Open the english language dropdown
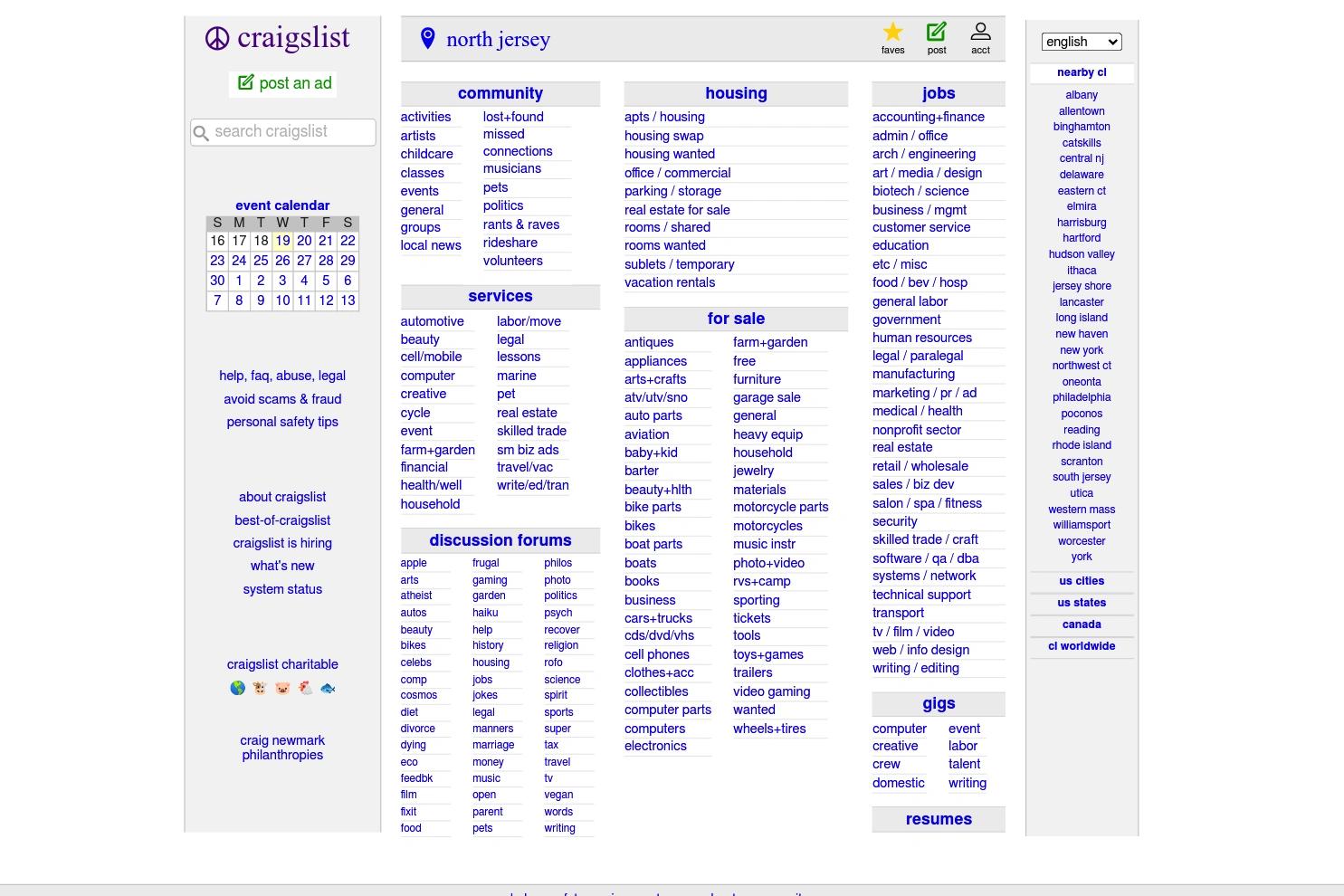The width and height of the screenshot is (1344, 896). (x=1082, y=42)
